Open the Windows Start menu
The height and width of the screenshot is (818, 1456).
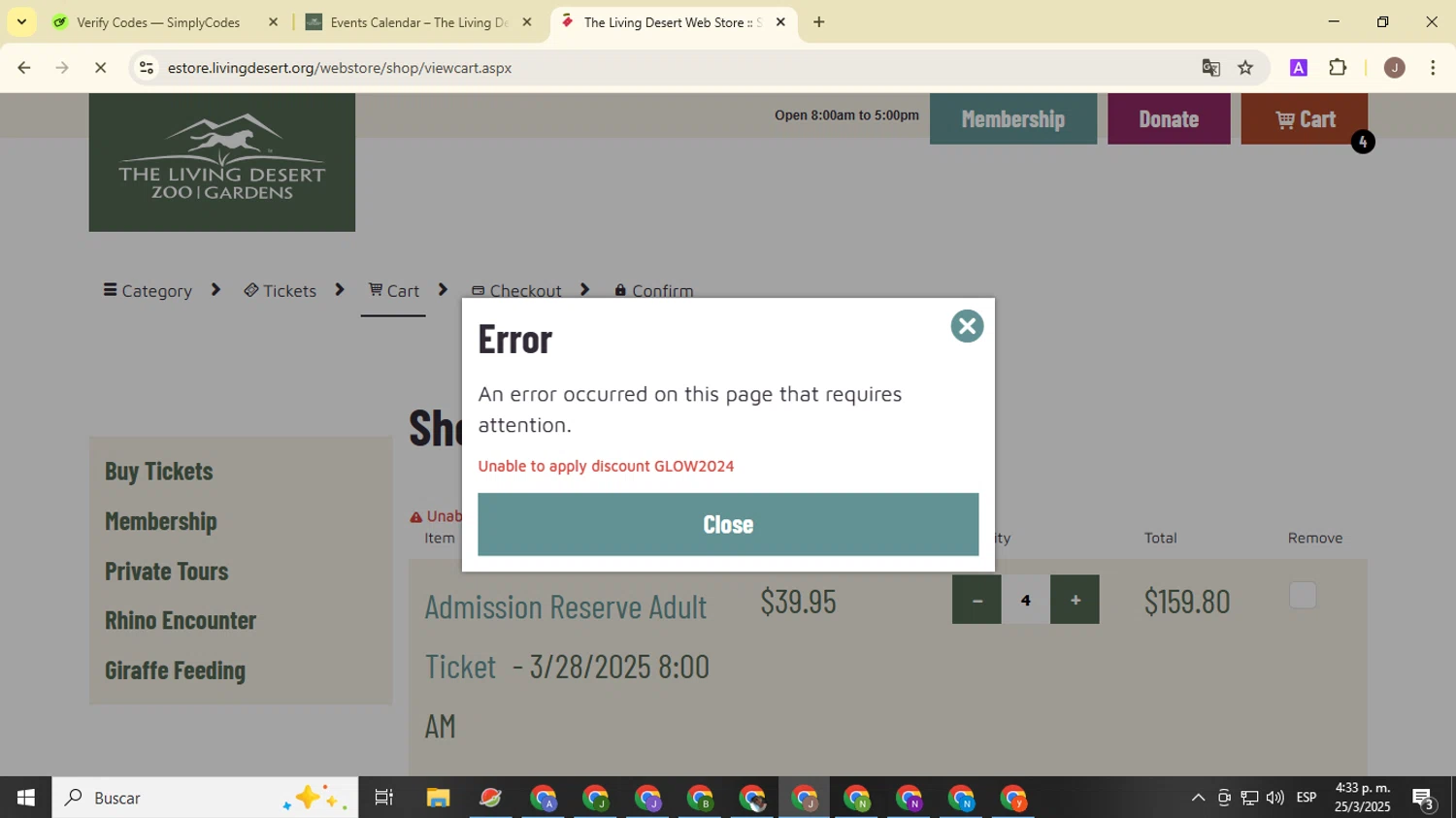tap(25, 798)
